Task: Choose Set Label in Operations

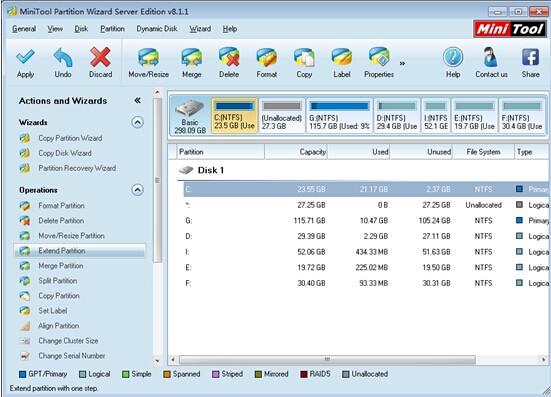Action: (x=52, y=311)
